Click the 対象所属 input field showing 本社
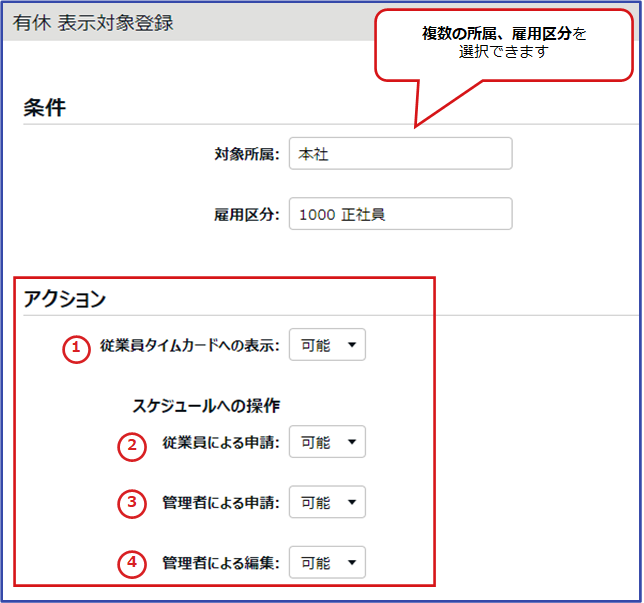644x603 pixels. click(x=400, y=154)
